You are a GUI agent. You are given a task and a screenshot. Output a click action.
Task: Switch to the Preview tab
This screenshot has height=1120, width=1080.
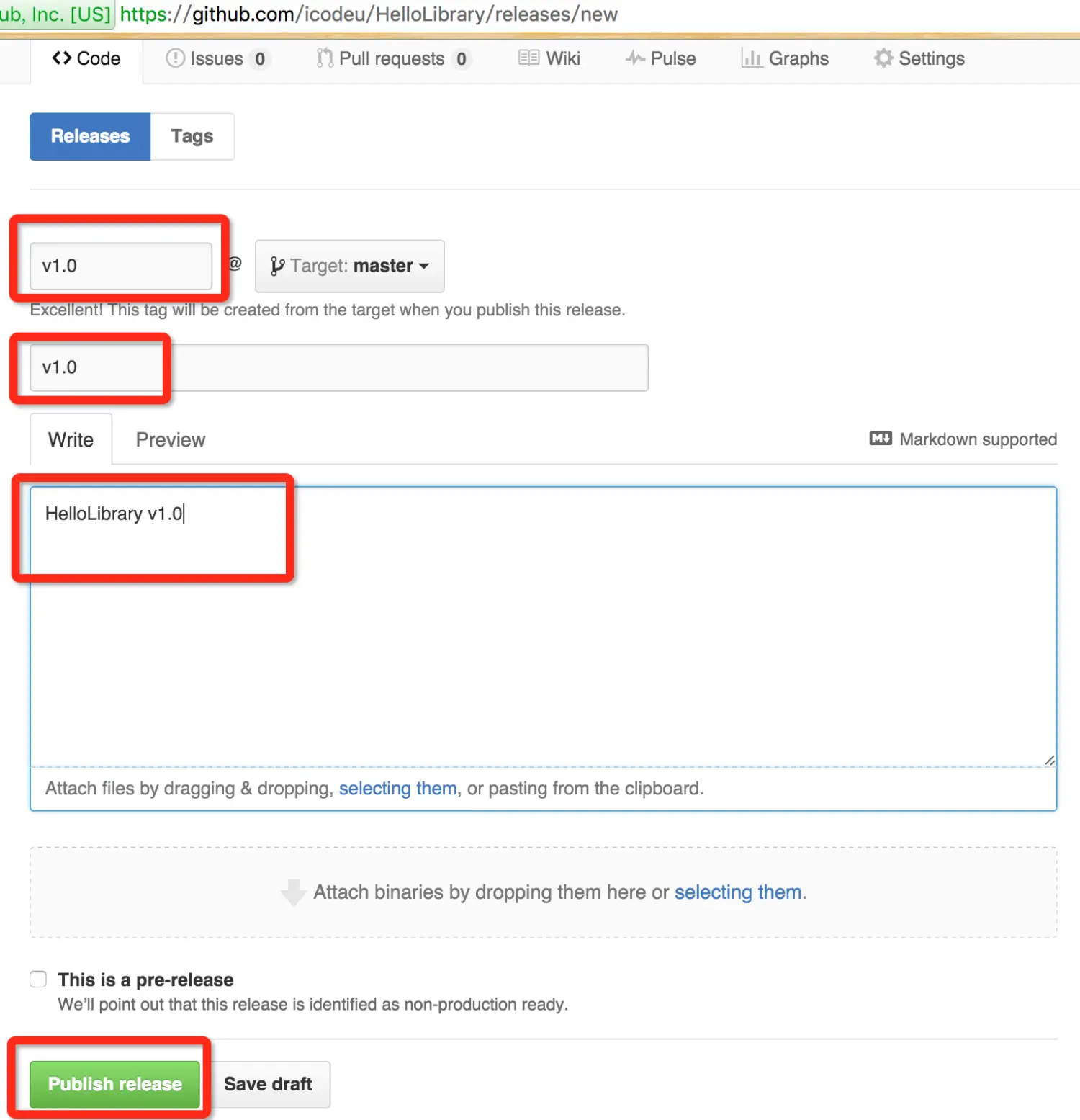(x=171, y=439)
